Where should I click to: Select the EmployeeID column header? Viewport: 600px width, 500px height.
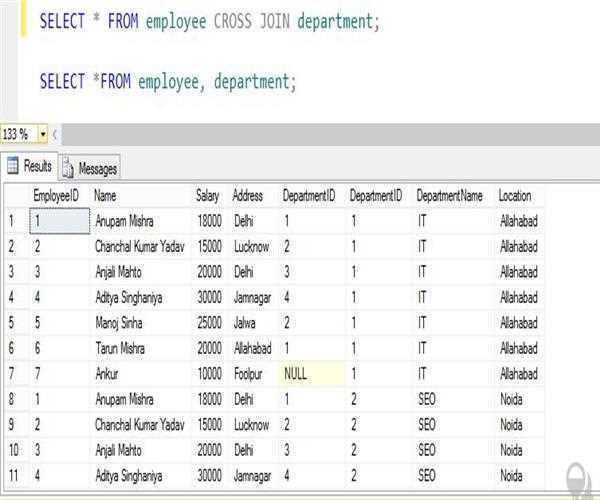pyautogui.click(x=55, y=196)
